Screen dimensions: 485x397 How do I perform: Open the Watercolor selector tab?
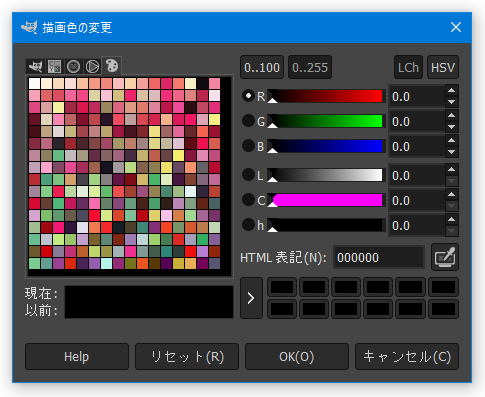click(73, 66)
